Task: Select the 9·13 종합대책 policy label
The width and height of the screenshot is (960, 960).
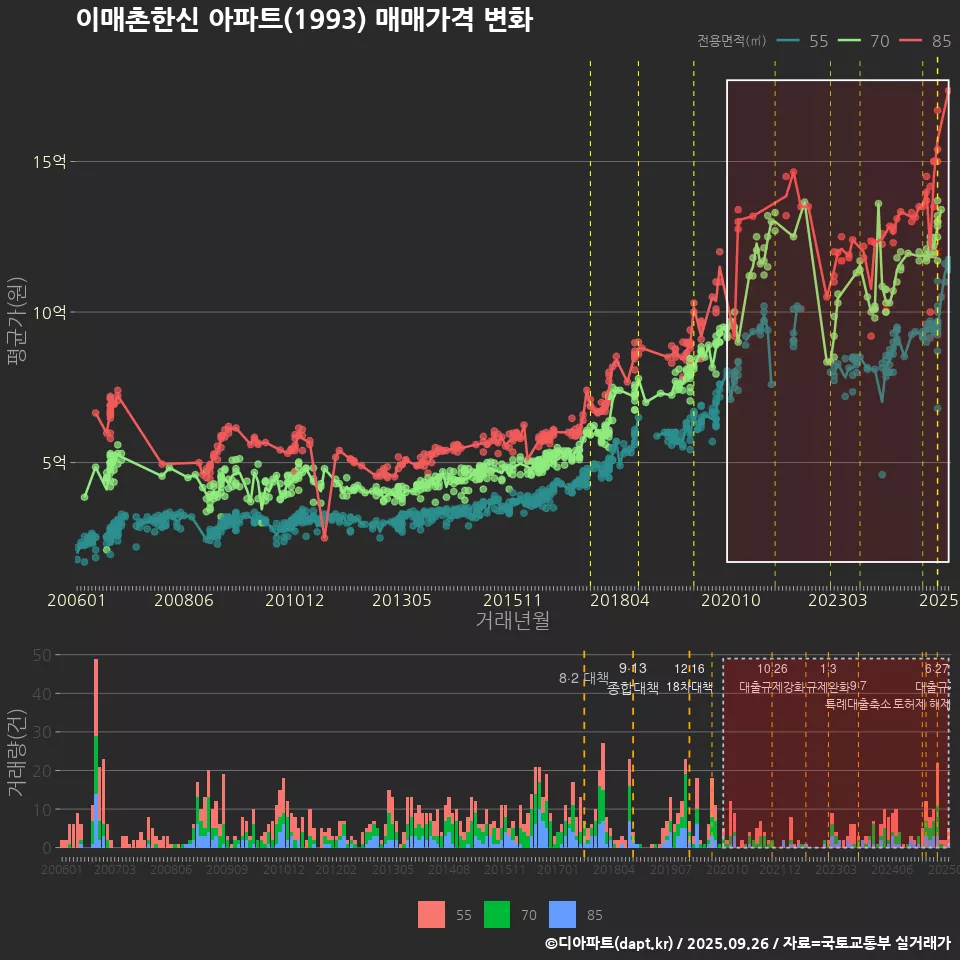Action: coord(633,678)
